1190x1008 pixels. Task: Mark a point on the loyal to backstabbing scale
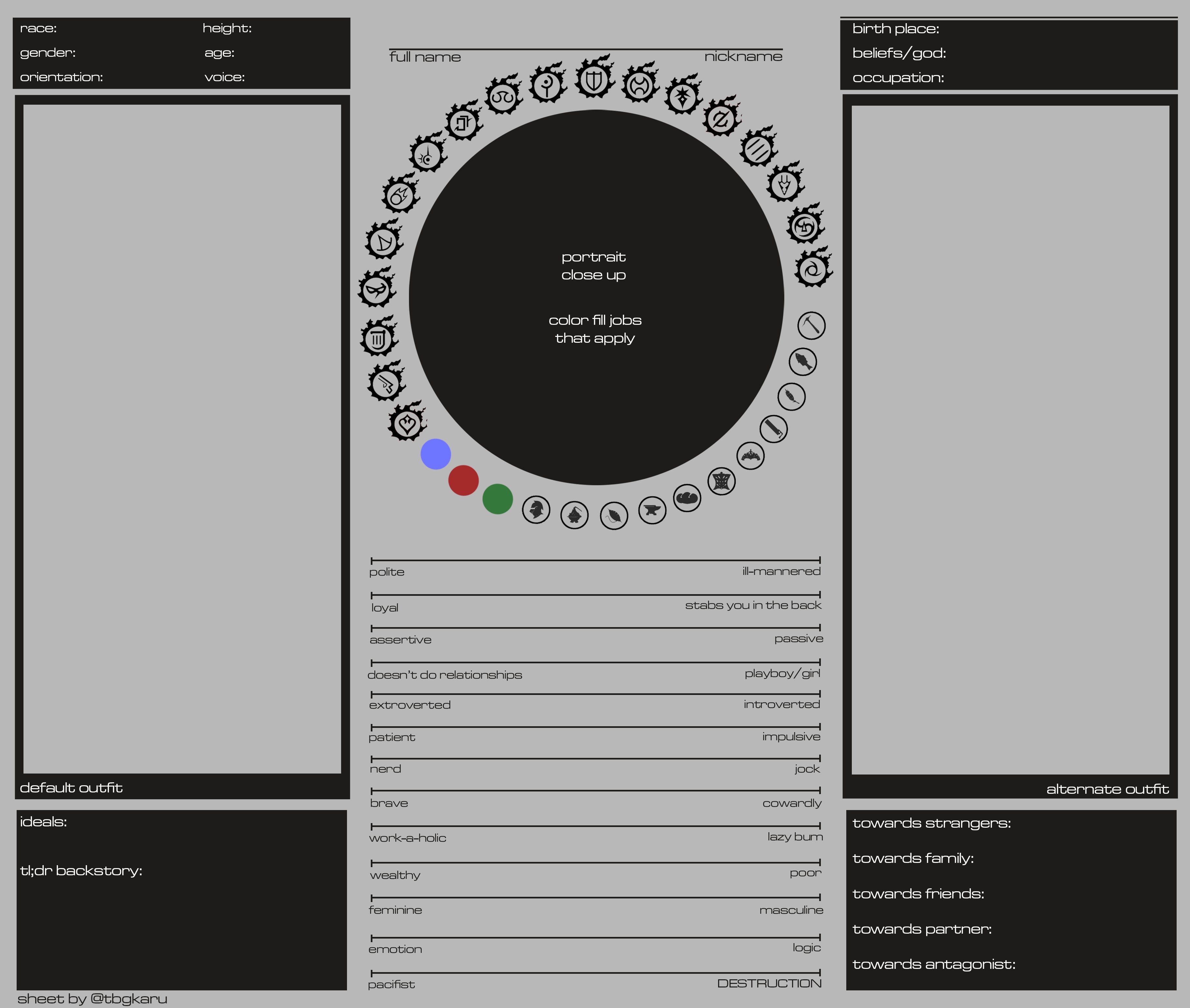[596, 595]
